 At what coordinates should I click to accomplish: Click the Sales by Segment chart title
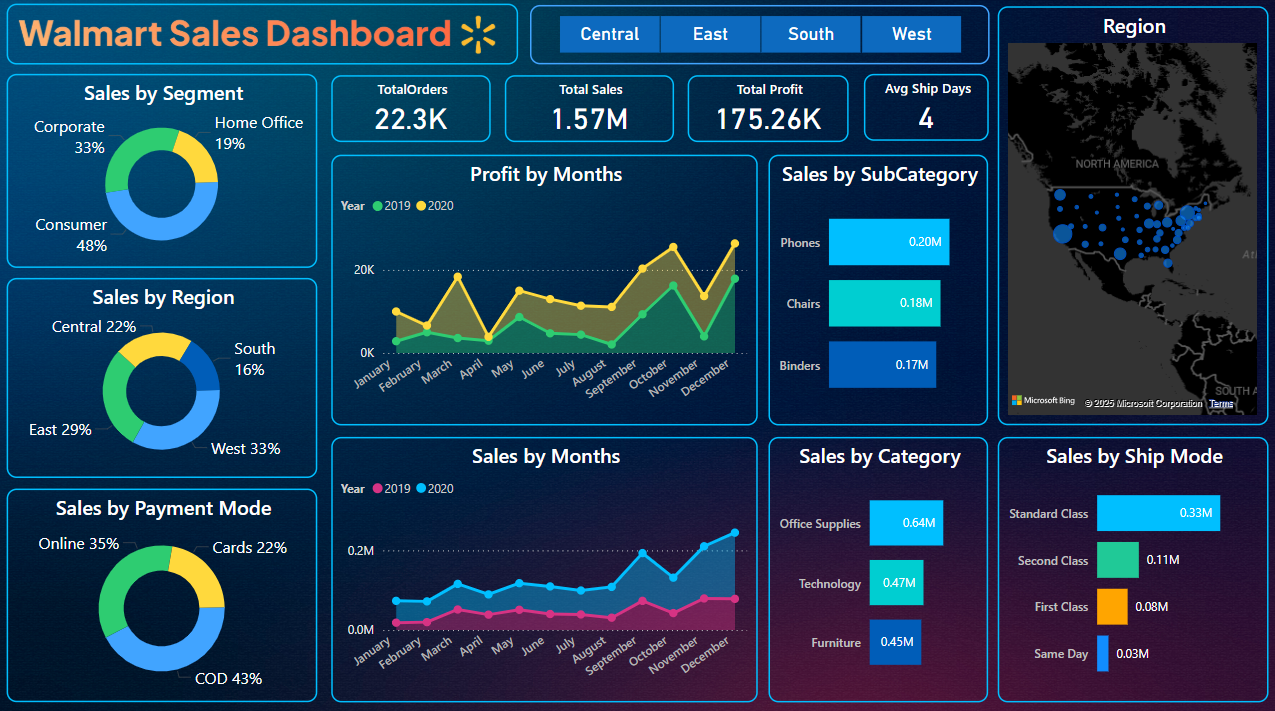coord(164,93)
